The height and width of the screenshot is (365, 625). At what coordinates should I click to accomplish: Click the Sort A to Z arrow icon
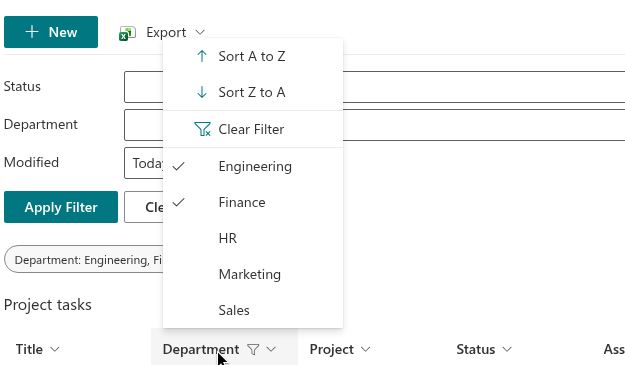click(x=202, y=56)
